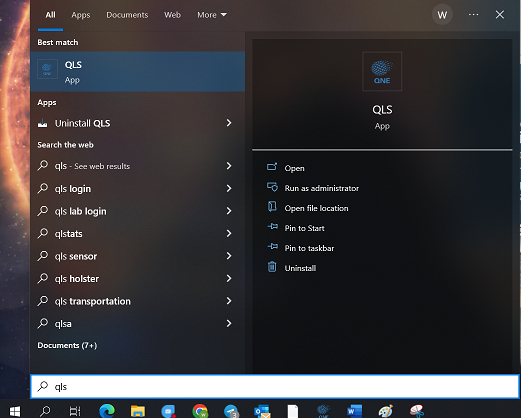This screenshot has height=418, width=521.
Task: Open the QNE app taskbar icon
Action: click(323, 411)
